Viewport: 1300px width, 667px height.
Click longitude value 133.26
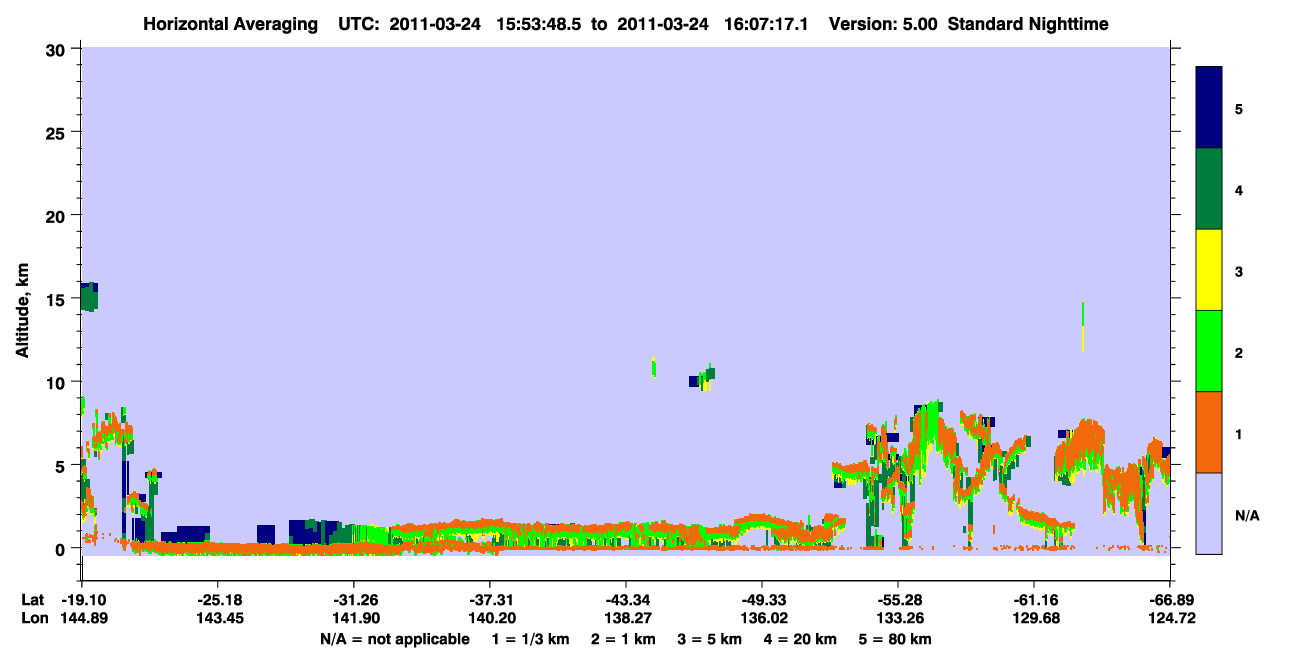pos(898,618)
